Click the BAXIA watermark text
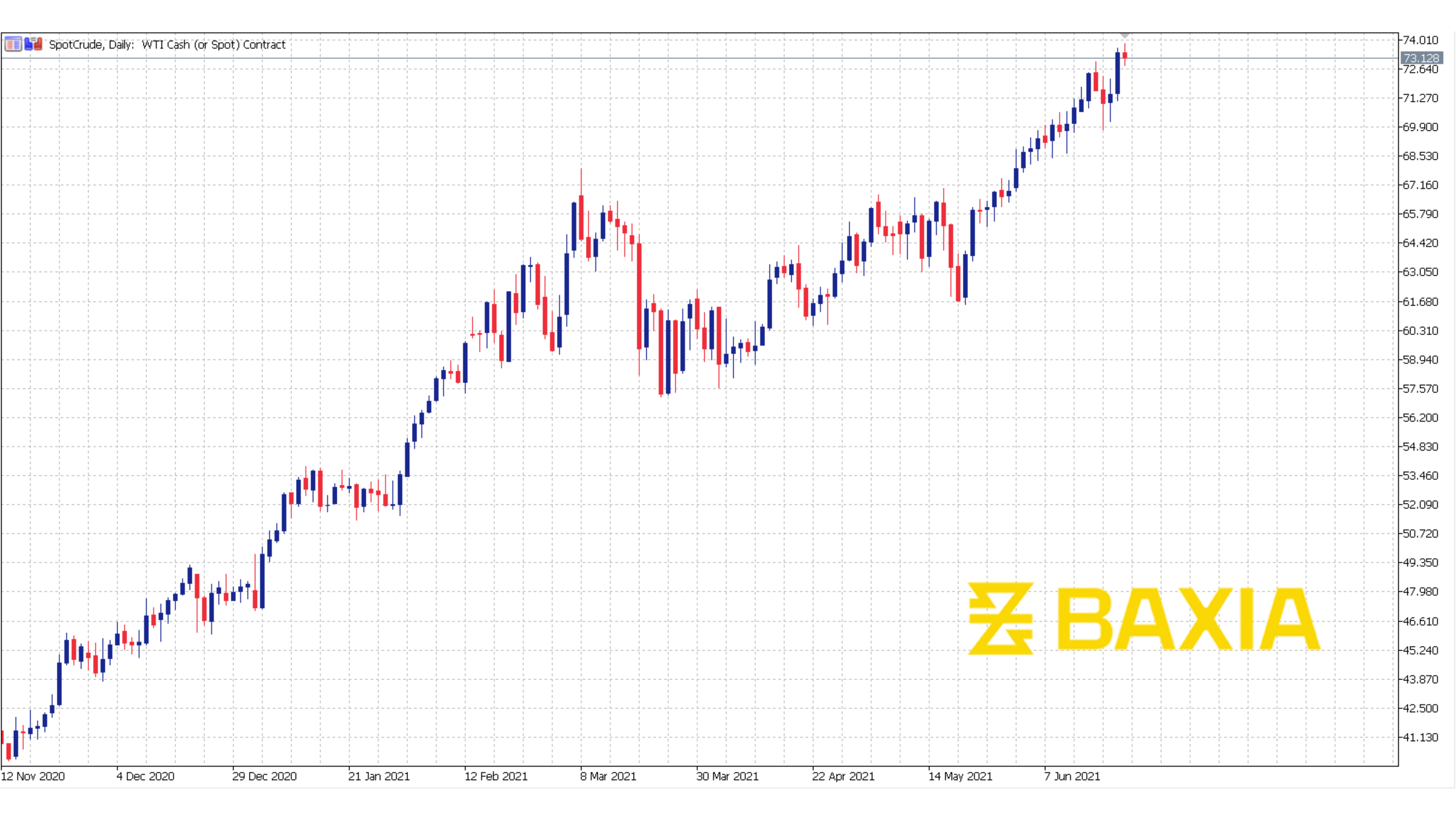The image size is (1456, 820). (1189, 619)
